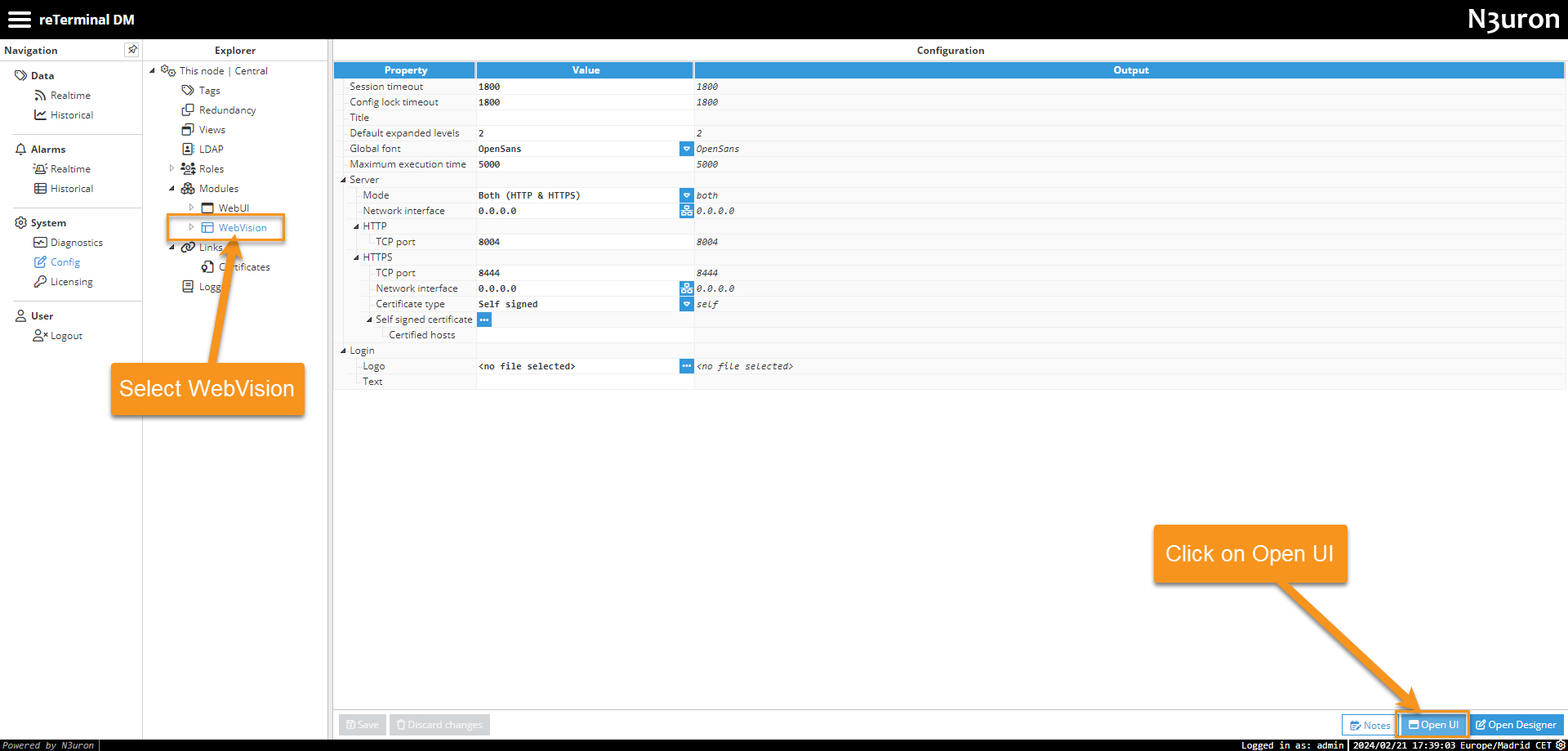1568x751 pixels.
Task: Expand the Roles tree node
Action: point(171,169)
